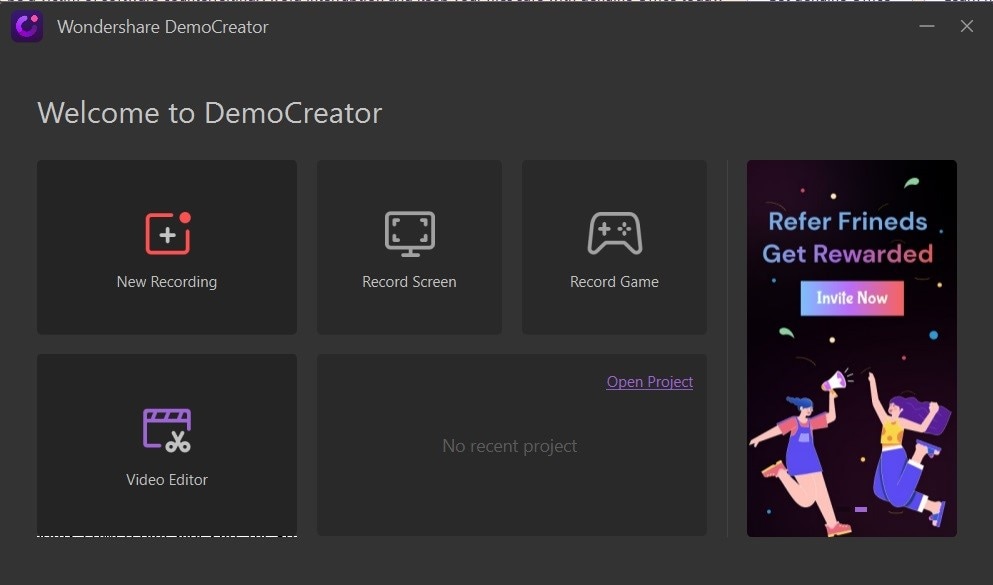Click the Open Project link
Screen dimensions: 993x585
pos(650,382)
